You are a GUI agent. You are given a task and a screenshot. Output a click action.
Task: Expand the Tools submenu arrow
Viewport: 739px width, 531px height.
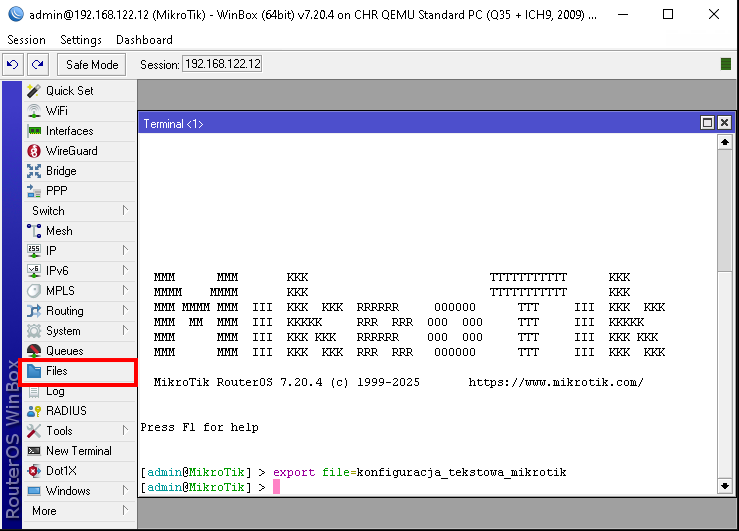pyautogui.click(x=125, y=430)
